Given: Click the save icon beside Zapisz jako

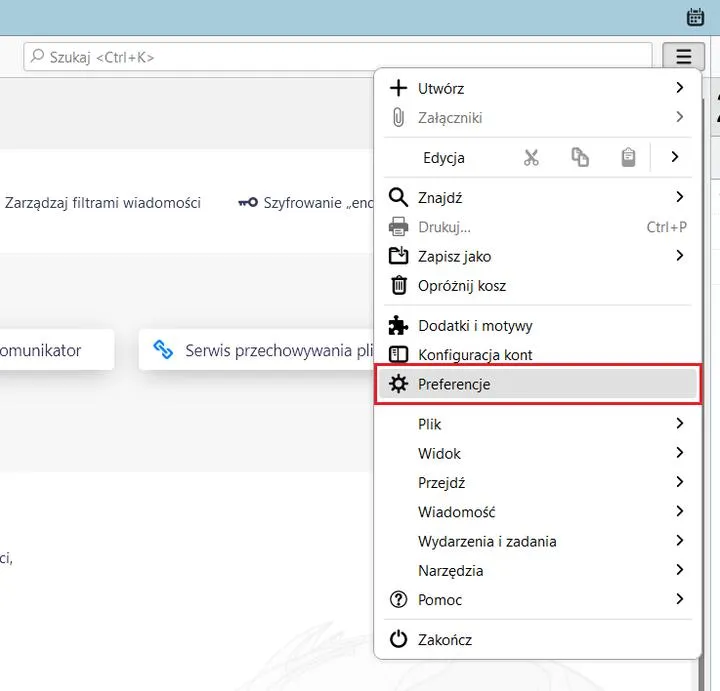Looking at the screenshot, I should [x=398, y=256].
